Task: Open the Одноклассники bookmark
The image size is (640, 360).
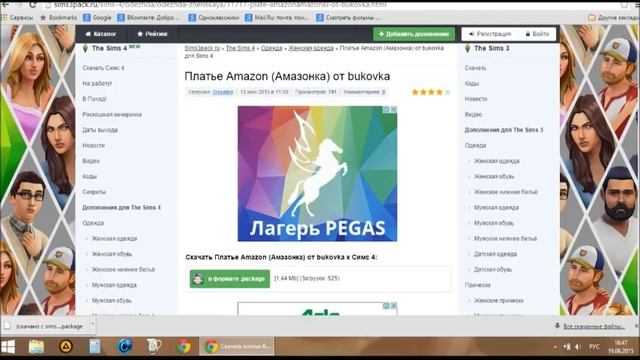Action: pos(213,18)
